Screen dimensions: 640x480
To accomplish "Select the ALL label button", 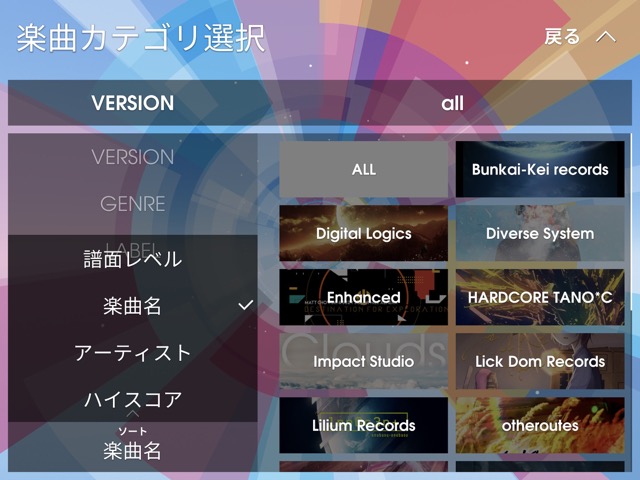I will pyautogui.click(x=364, y=169).
